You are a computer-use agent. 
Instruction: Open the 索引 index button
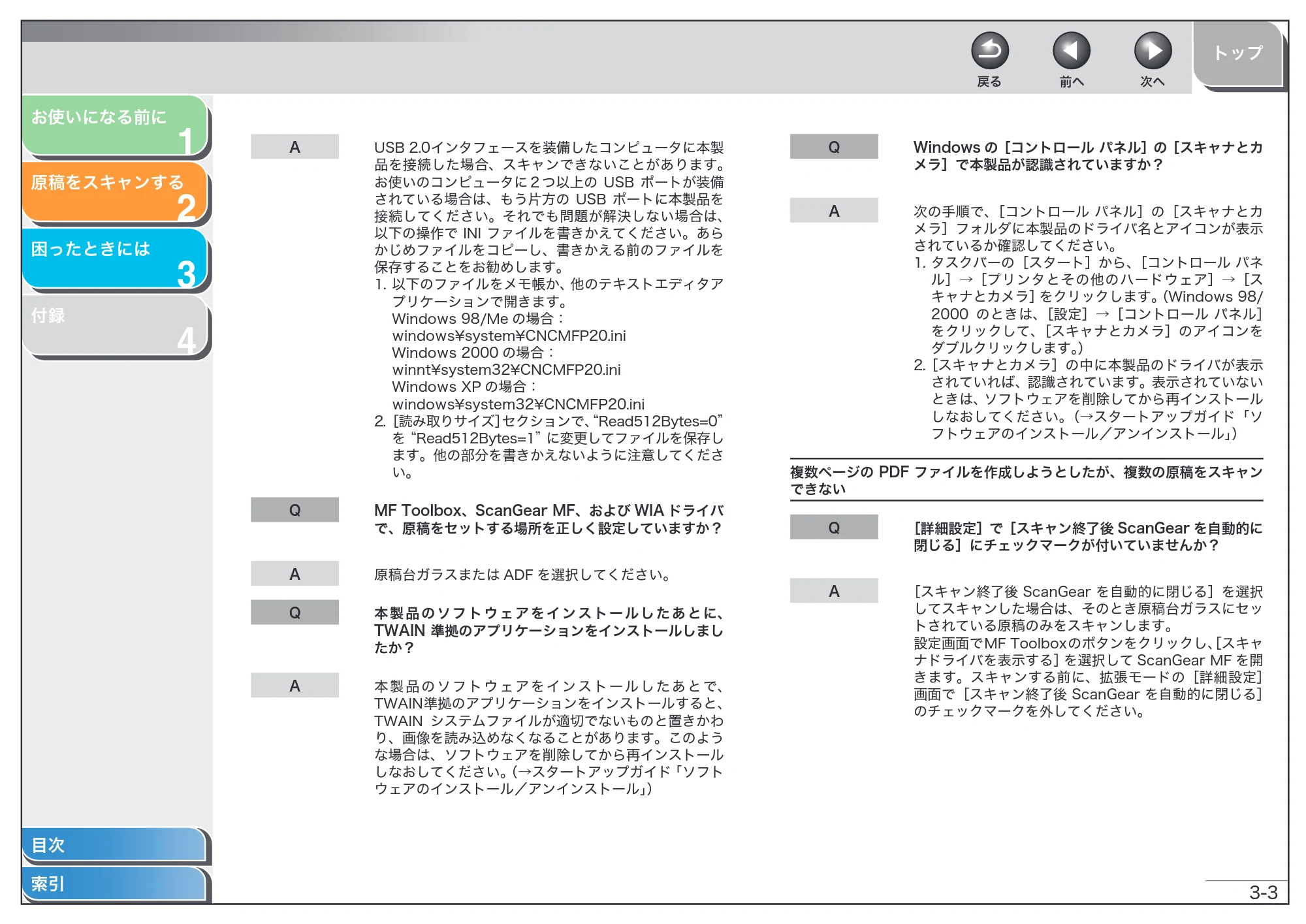(x=114, y=884)
